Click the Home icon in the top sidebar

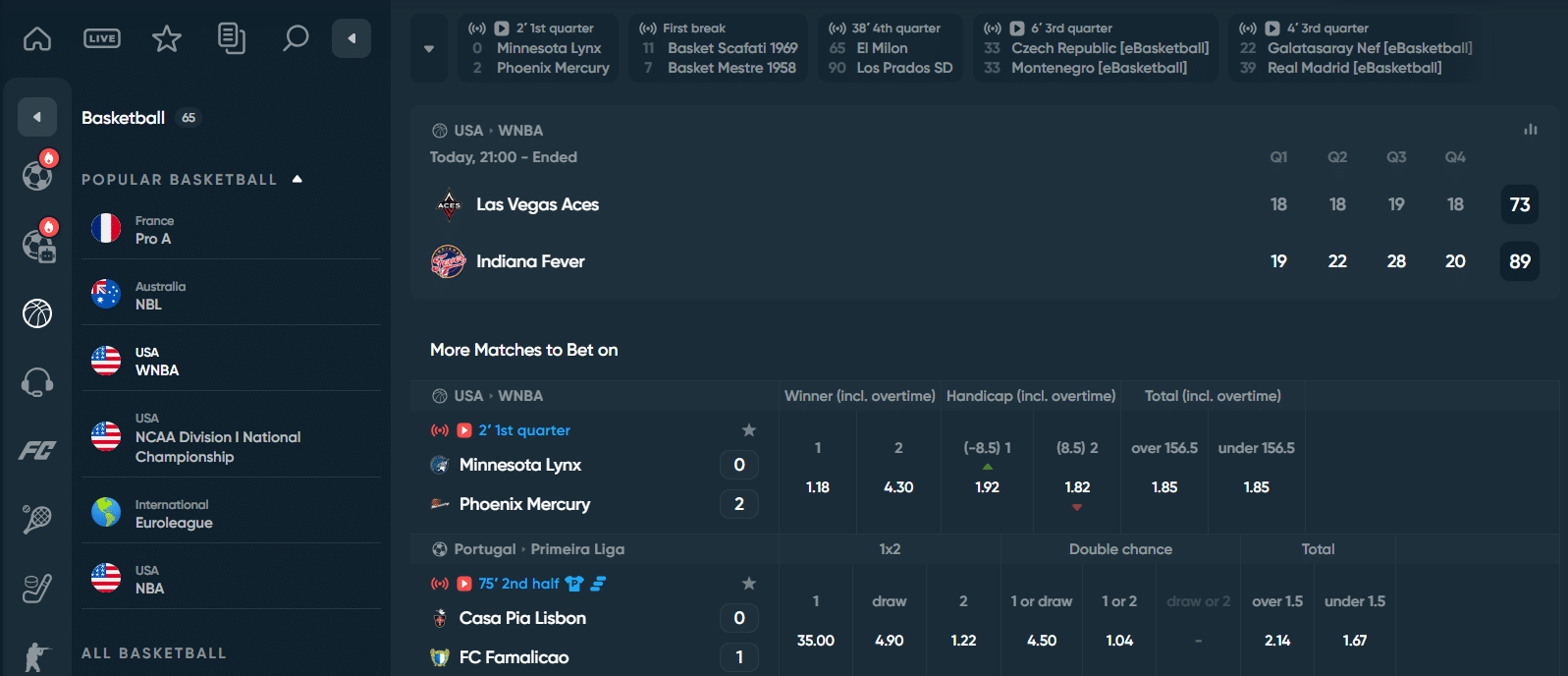click(36, 39)
